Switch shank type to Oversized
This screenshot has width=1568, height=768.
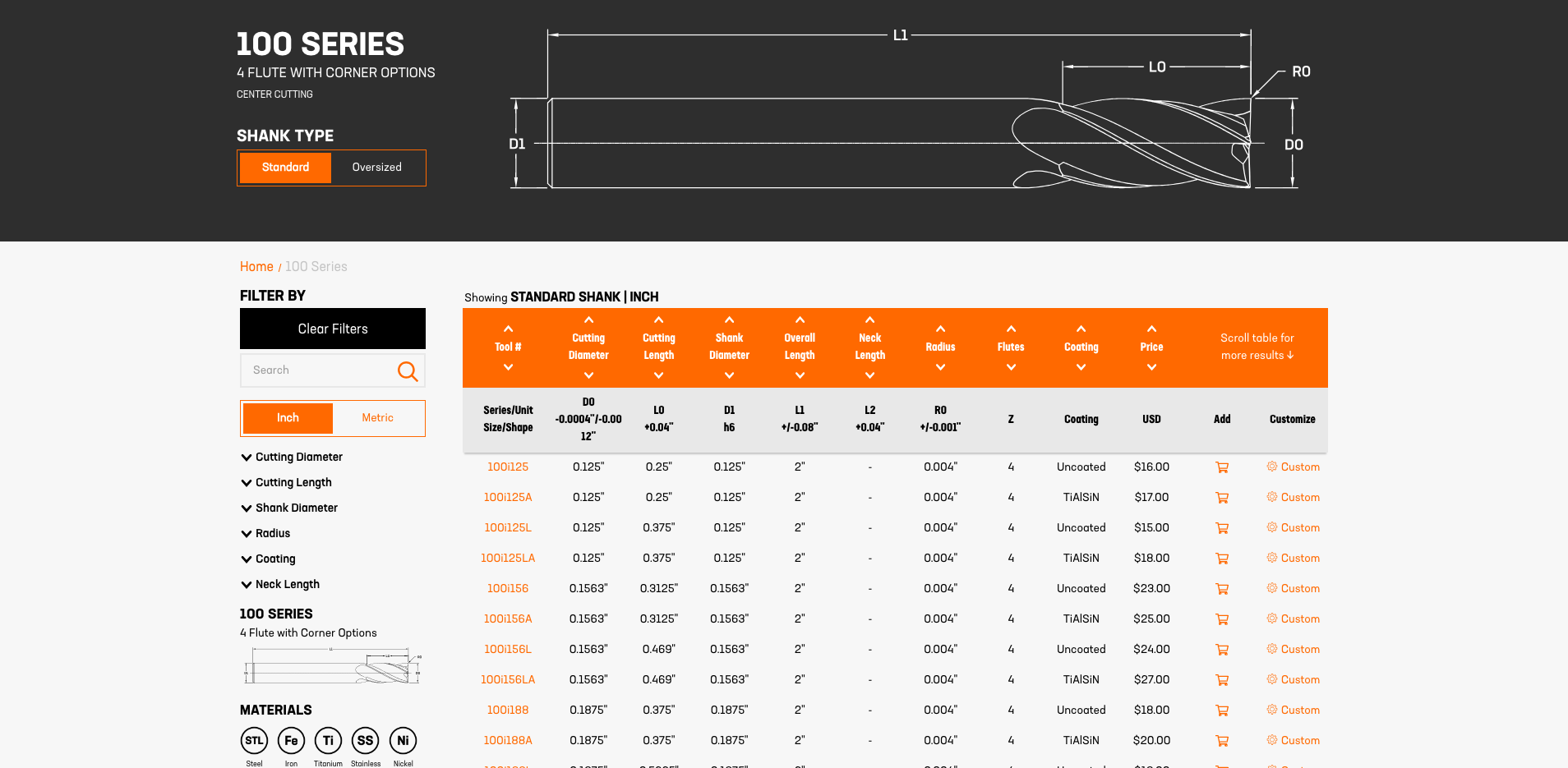(377, 168)
